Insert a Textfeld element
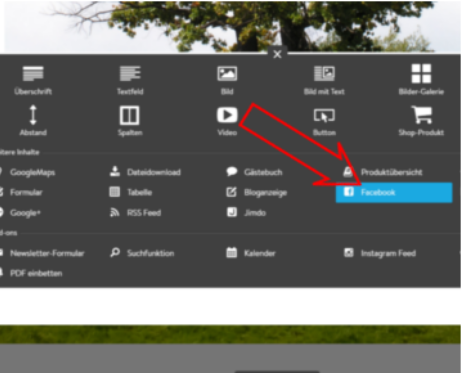The image size is (462, 373). 130,80
